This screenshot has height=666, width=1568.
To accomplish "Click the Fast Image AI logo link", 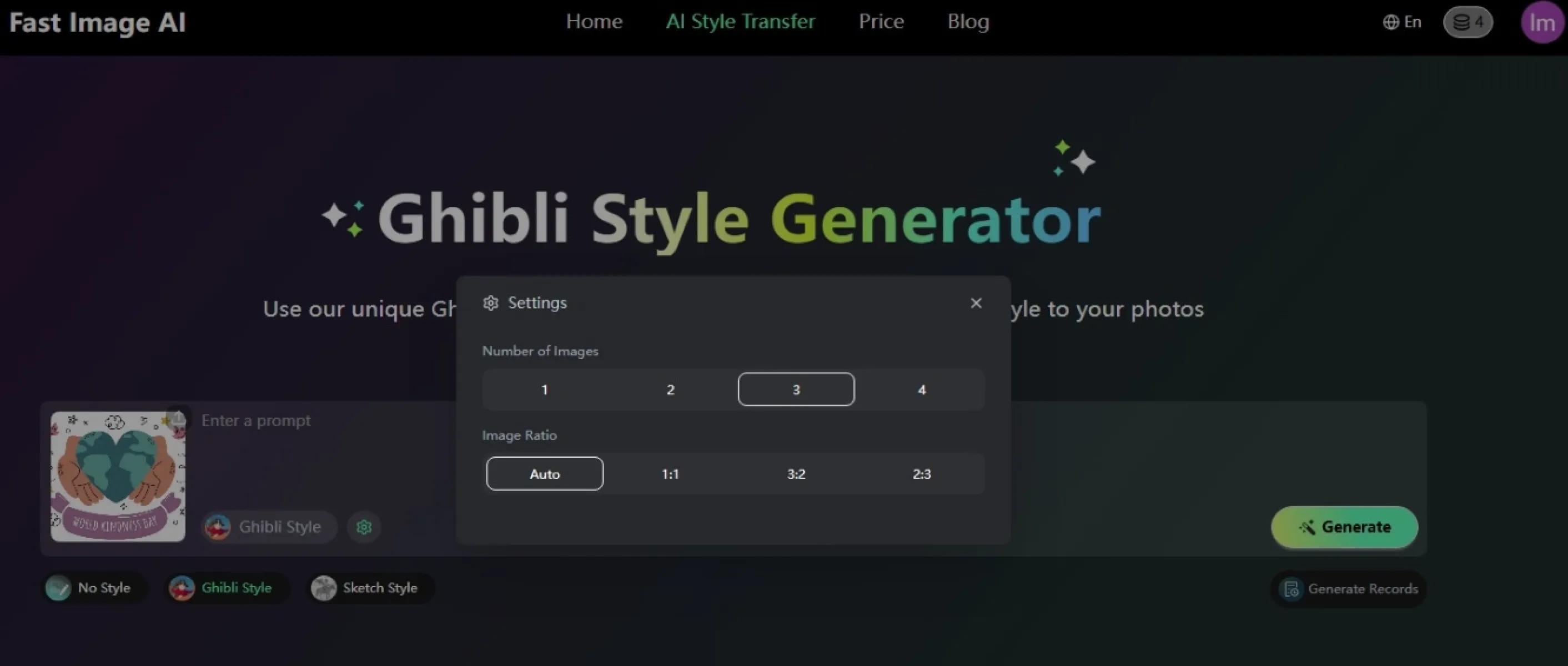I will [97, 23].
